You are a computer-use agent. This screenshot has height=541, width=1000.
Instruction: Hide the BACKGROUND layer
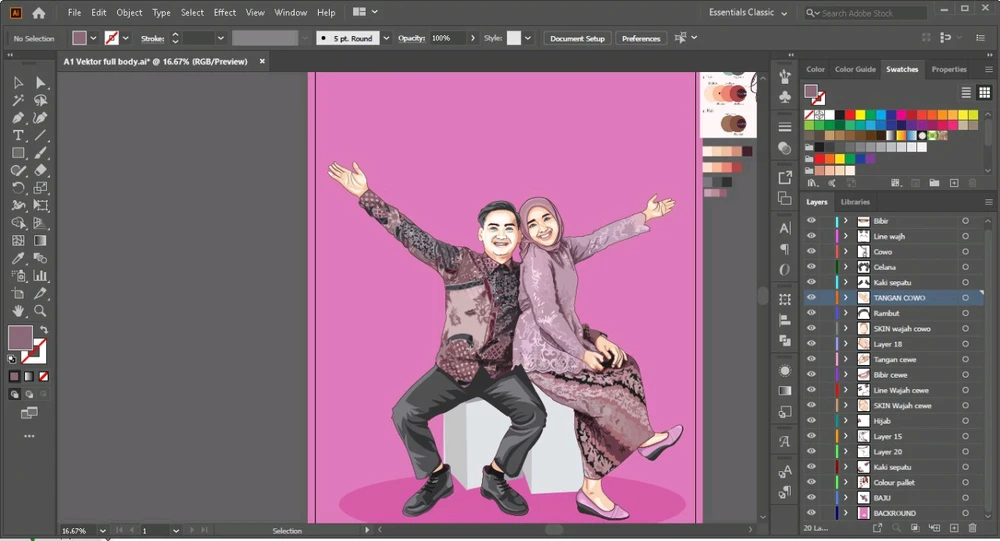coord(811,513)
